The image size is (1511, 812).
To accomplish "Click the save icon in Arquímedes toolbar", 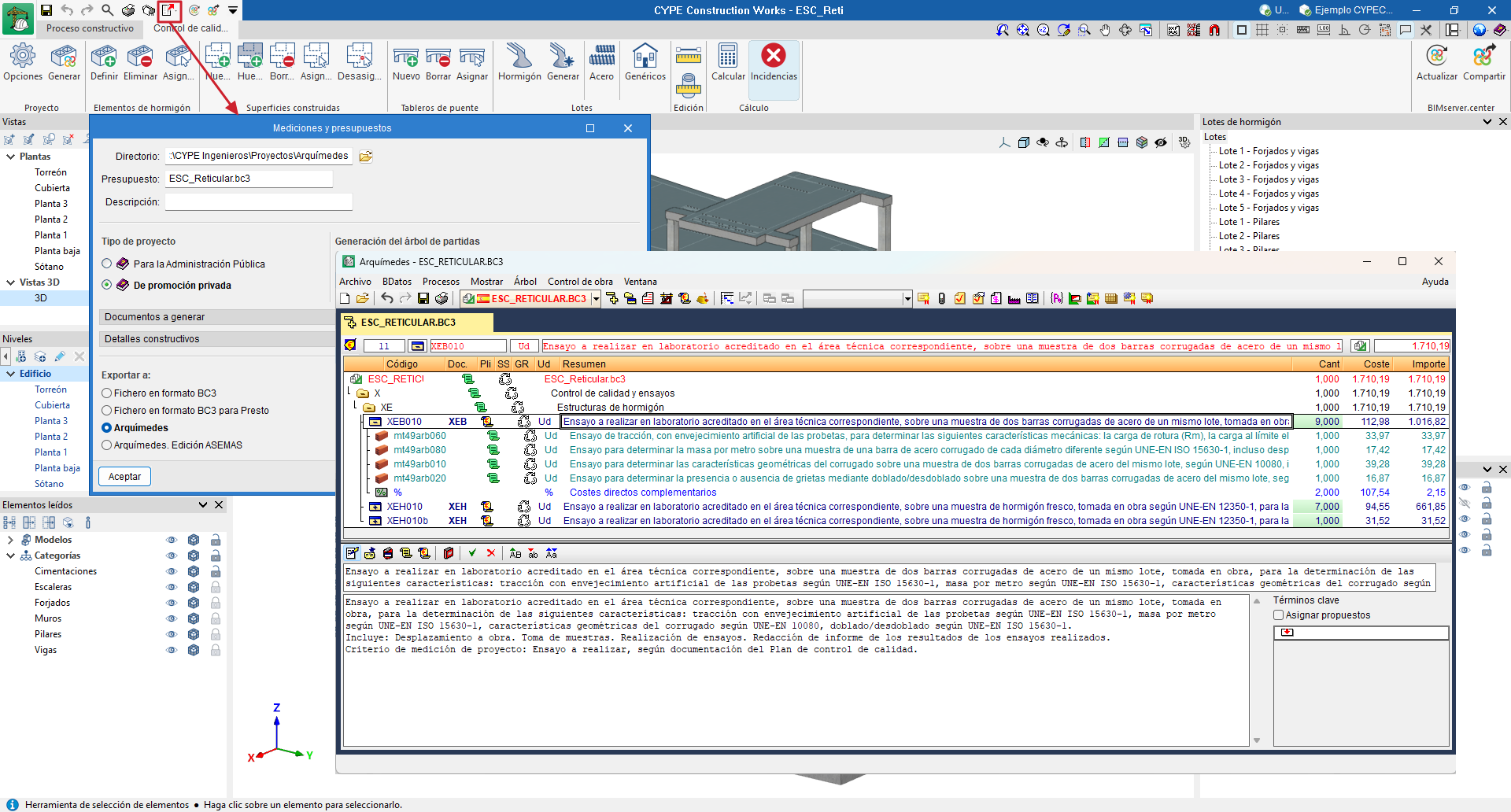I will coord(423,298).
